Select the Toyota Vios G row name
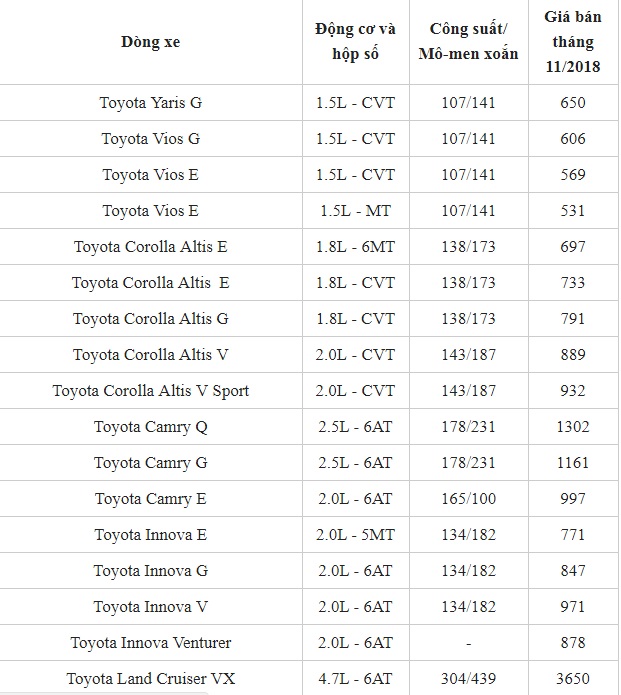621x695 pixels. click(x=151, y=139)
